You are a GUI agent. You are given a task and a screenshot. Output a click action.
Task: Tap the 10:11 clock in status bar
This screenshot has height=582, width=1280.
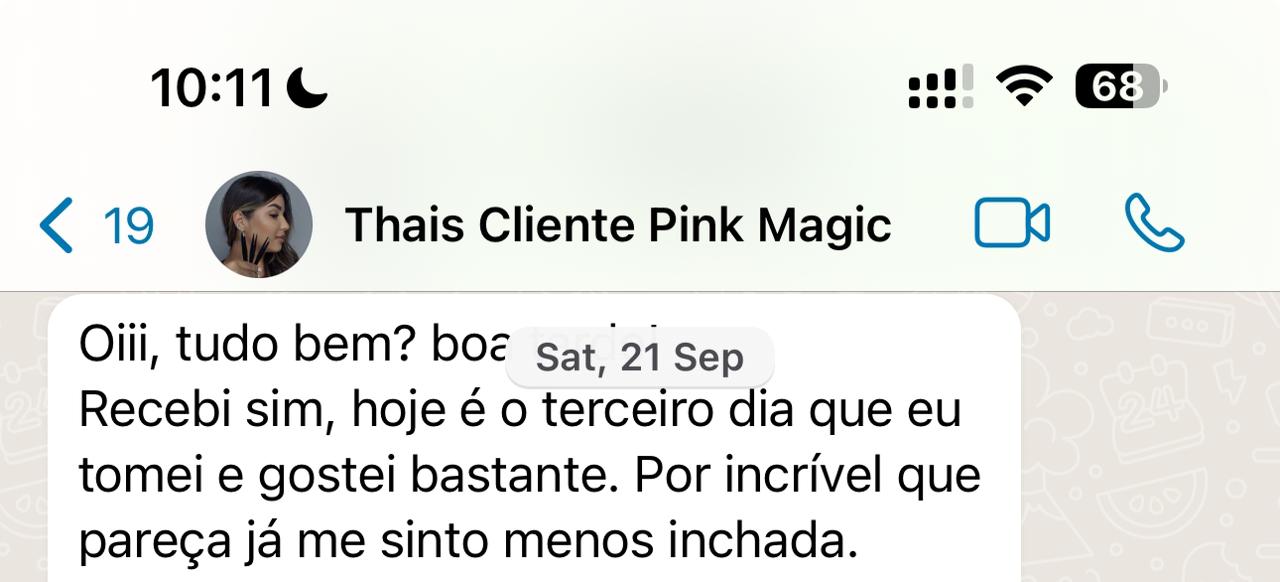pyautogui.click(x=211, y=88)
